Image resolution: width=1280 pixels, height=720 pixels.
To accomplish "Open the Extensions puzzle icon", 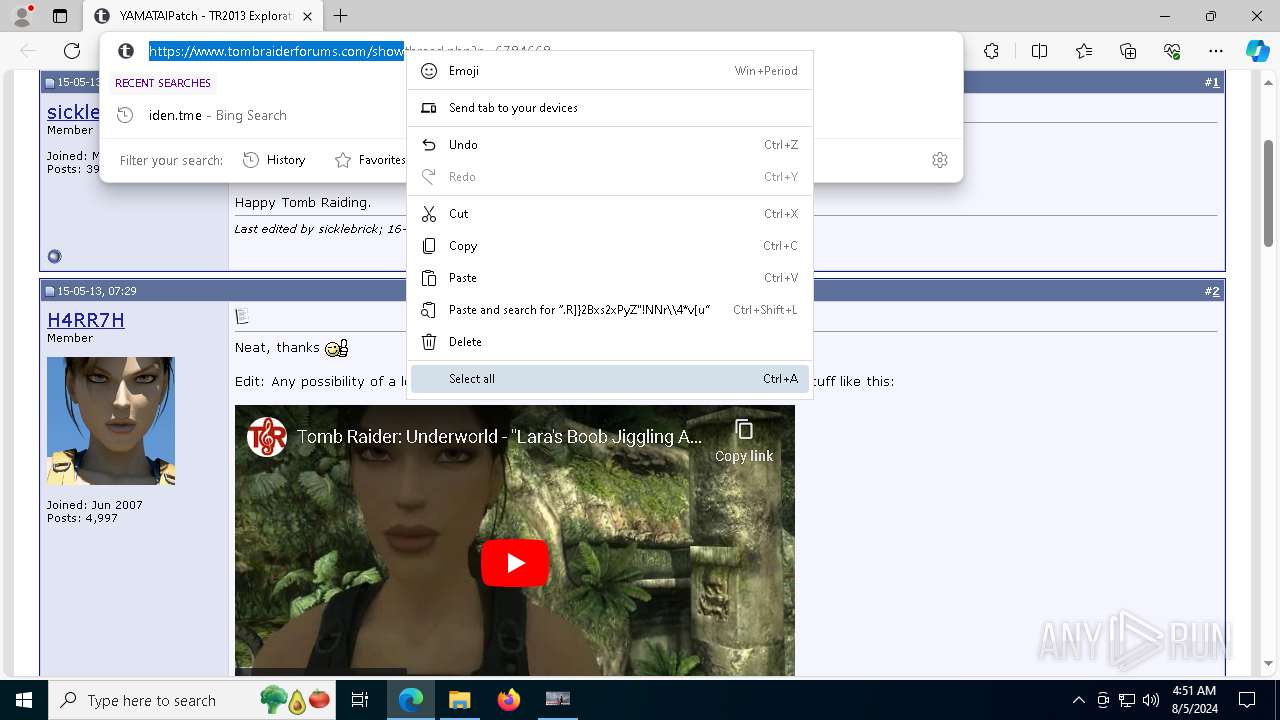I will [991, 51].
